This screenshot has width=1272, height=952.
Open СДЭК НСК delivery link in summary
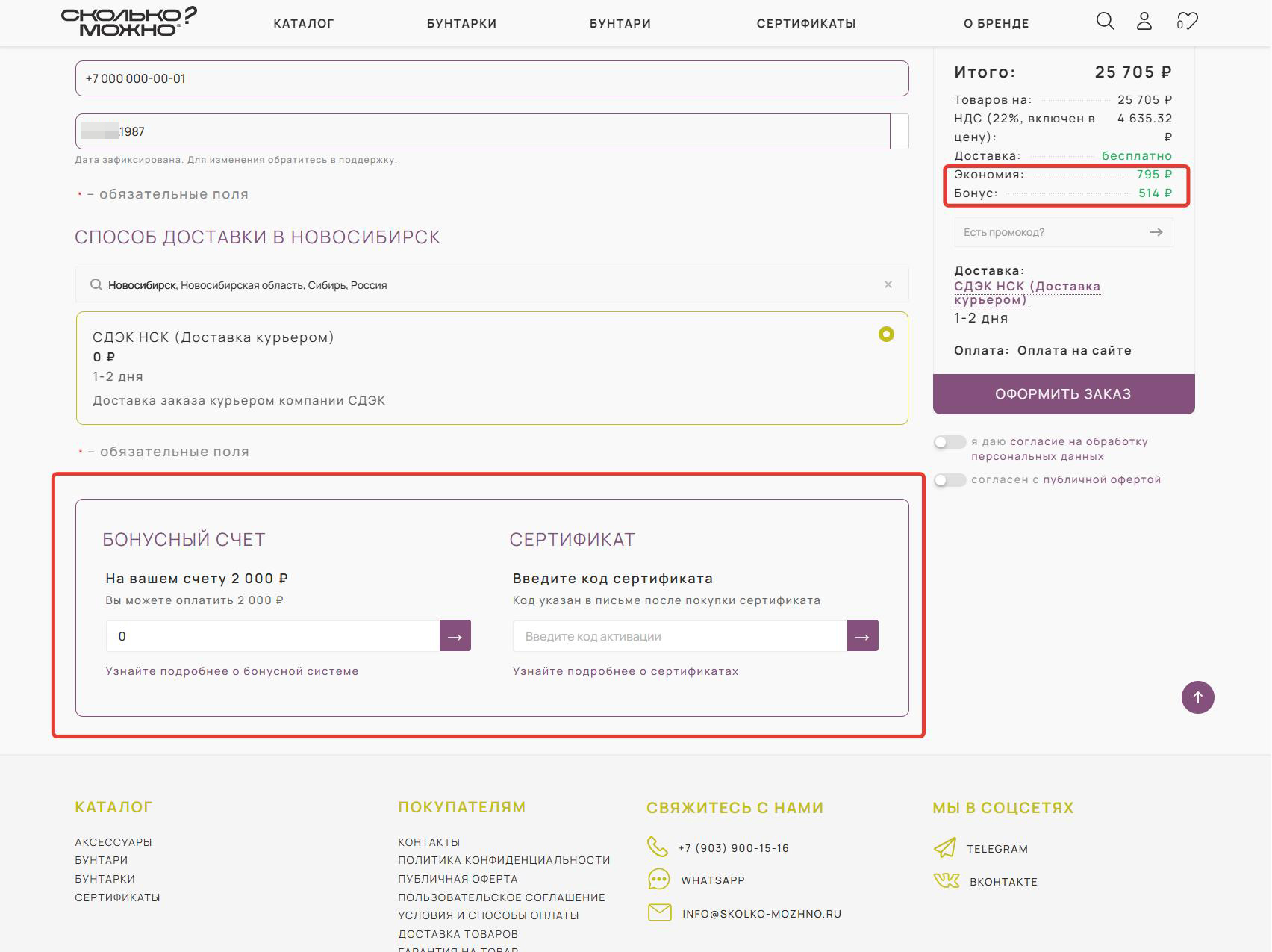[1027, 293]
